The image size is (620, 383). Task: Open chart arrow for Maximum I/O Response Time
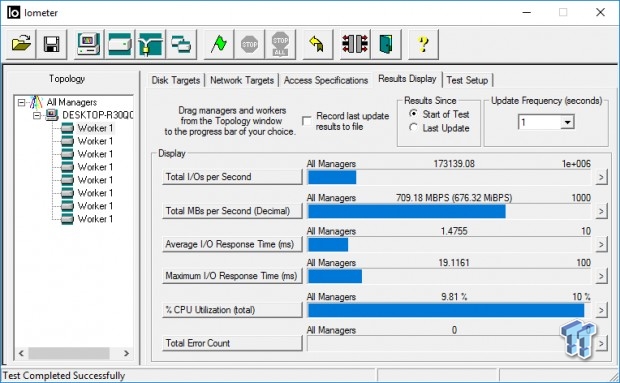[601, 276]
